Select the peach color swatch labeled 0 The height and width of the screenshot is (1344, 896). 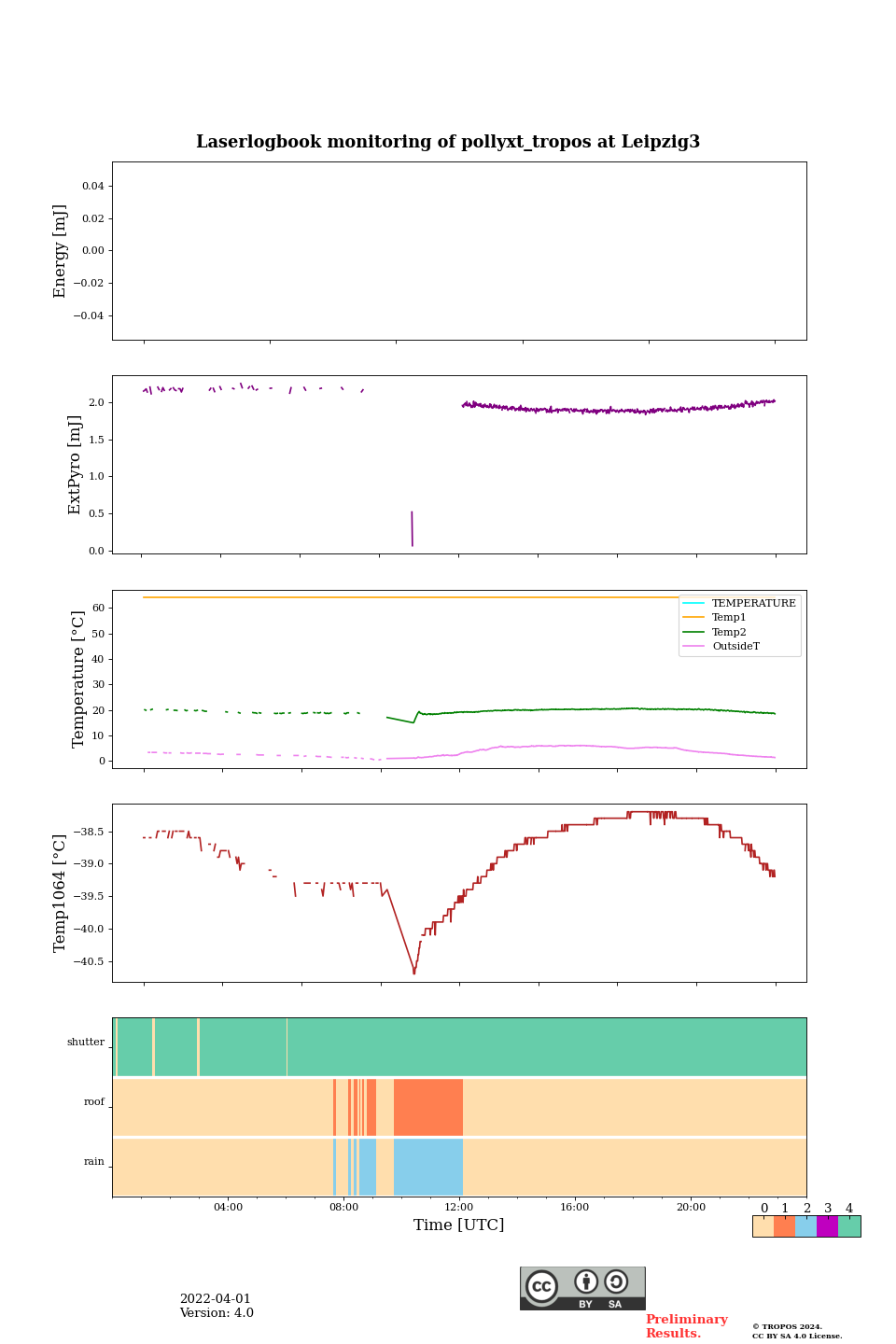[763, 1226]
